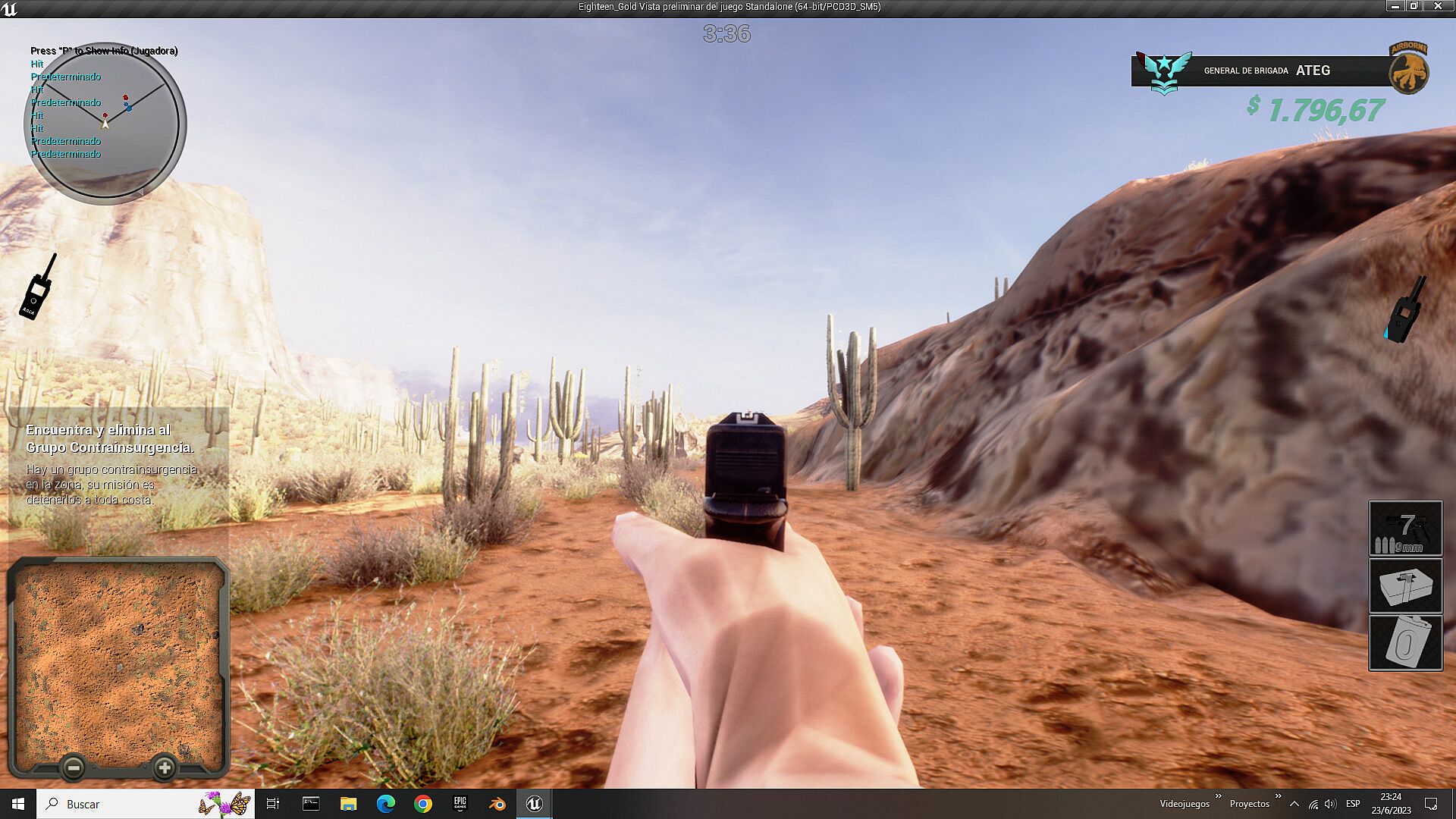
Task: Expand the Proyectos toolbar chevron
Action: [1279, 796]
